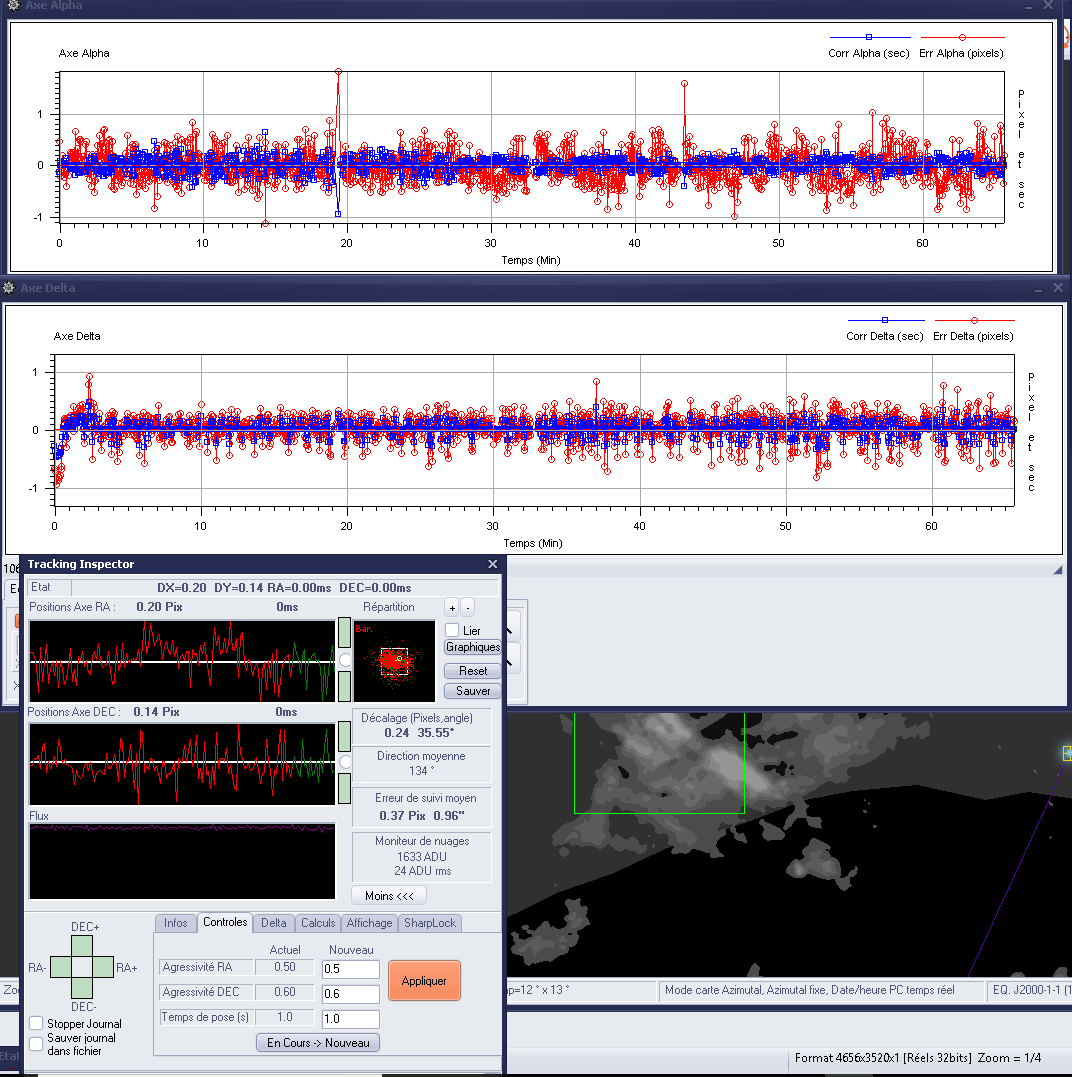Click the plus zoom button near Répartition
Image resolution: width=1072 pixels, height=1077 pixels.
(x=452, y=607)
